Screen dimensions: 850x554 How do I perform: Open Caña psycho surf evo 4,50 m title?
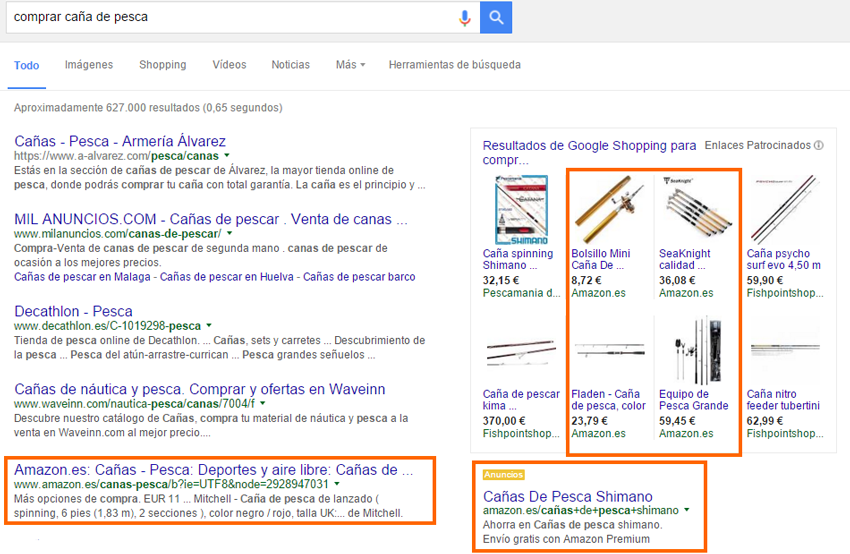(x=783, y=259)
